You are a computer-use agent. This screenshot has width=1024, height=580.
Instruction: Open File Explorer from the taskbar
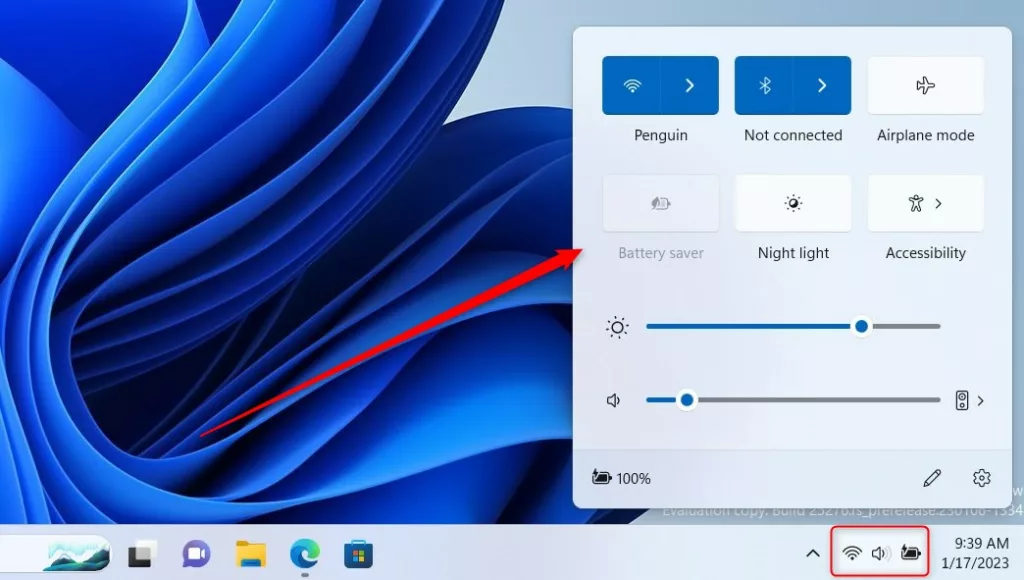[251, 555]
